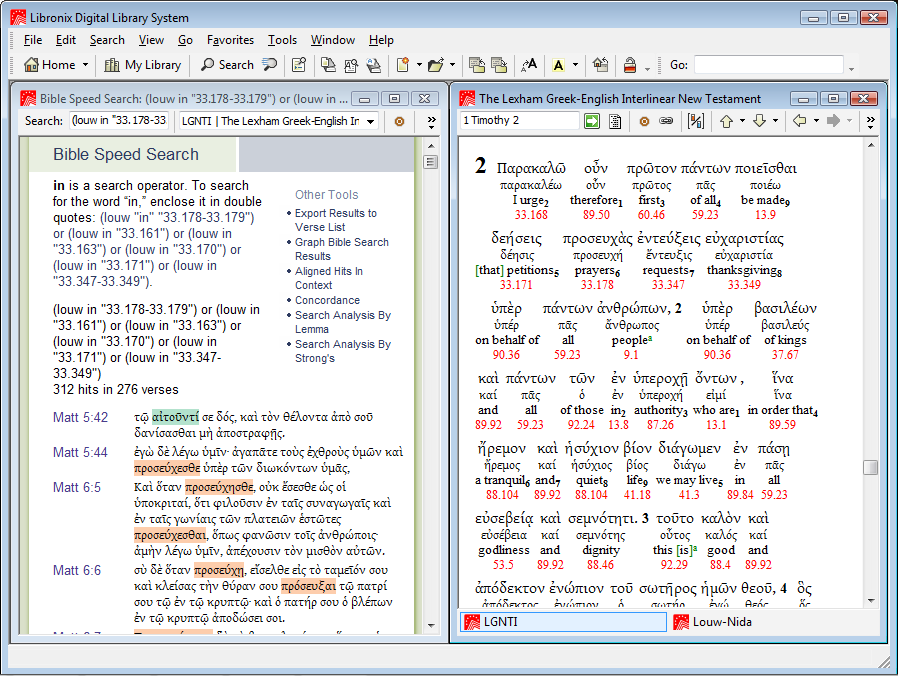The width and height of the screenshot is (898, 676).
Task: Expand the search panel toolbar overflow chevron
Action: tap(431, 121)
